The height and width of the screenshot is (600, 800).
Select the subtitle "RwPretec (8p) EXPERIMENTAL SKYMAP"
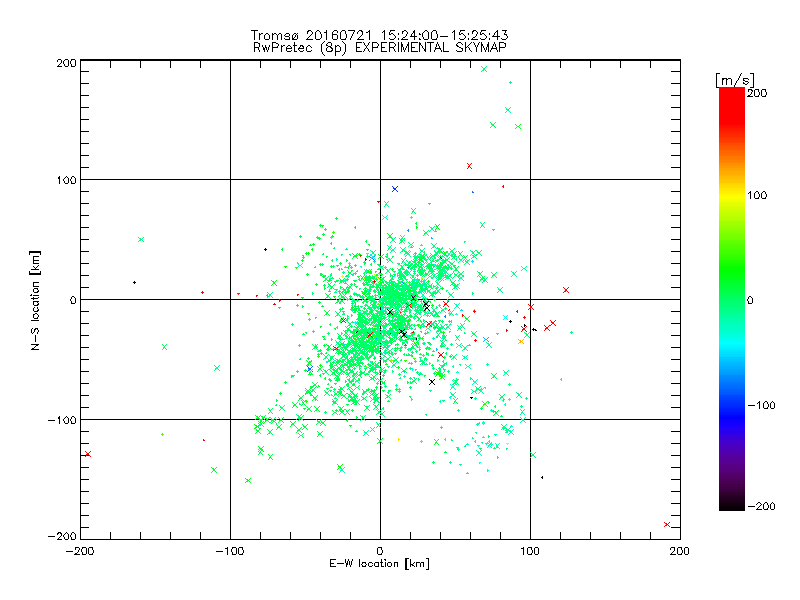(380, 48)
